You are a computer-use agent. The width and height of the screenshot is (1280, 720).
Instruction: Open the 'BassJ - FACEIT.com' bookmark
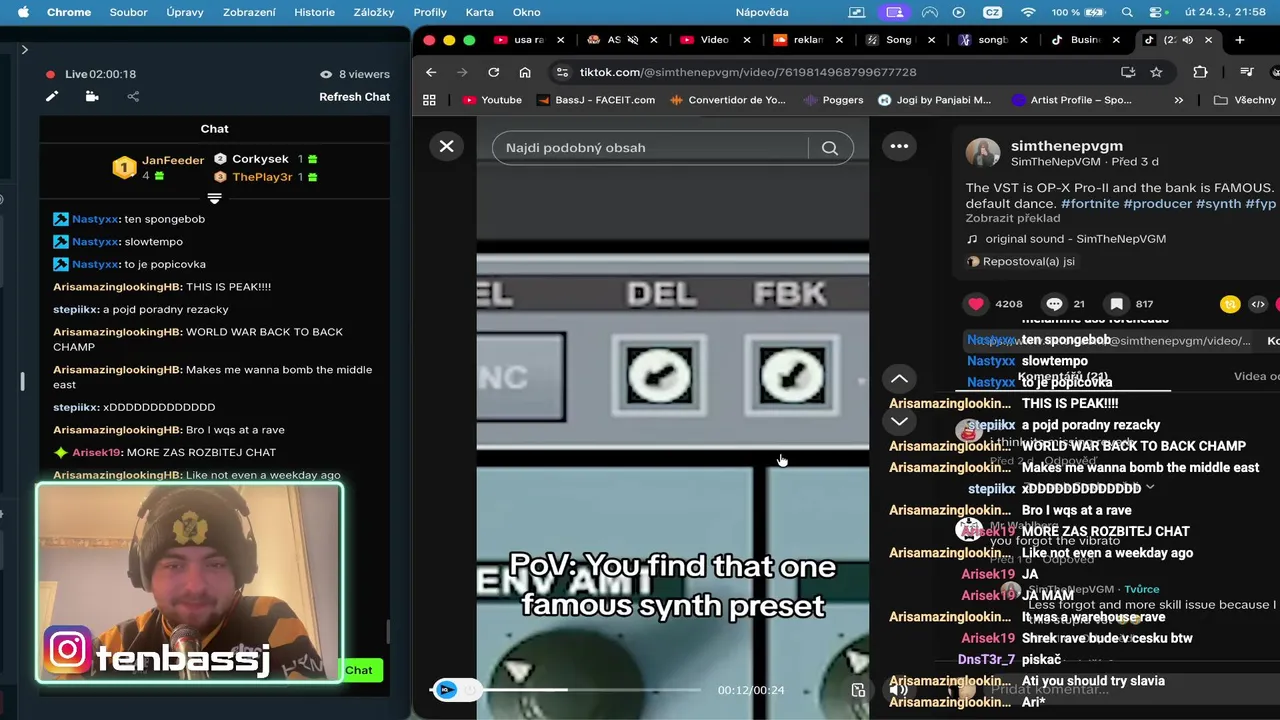point(596,100)
